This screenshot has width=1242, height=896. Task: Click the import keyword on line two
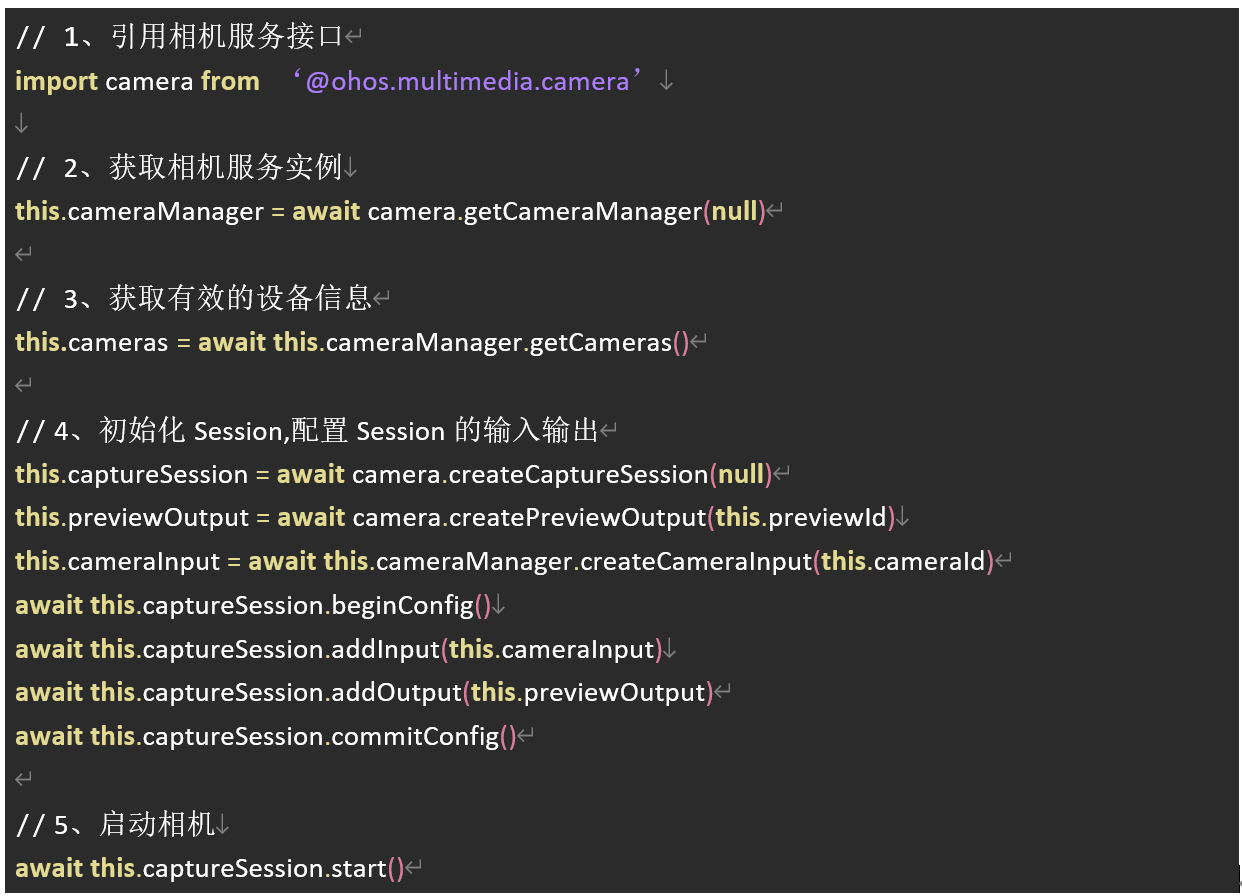[56, 82]
